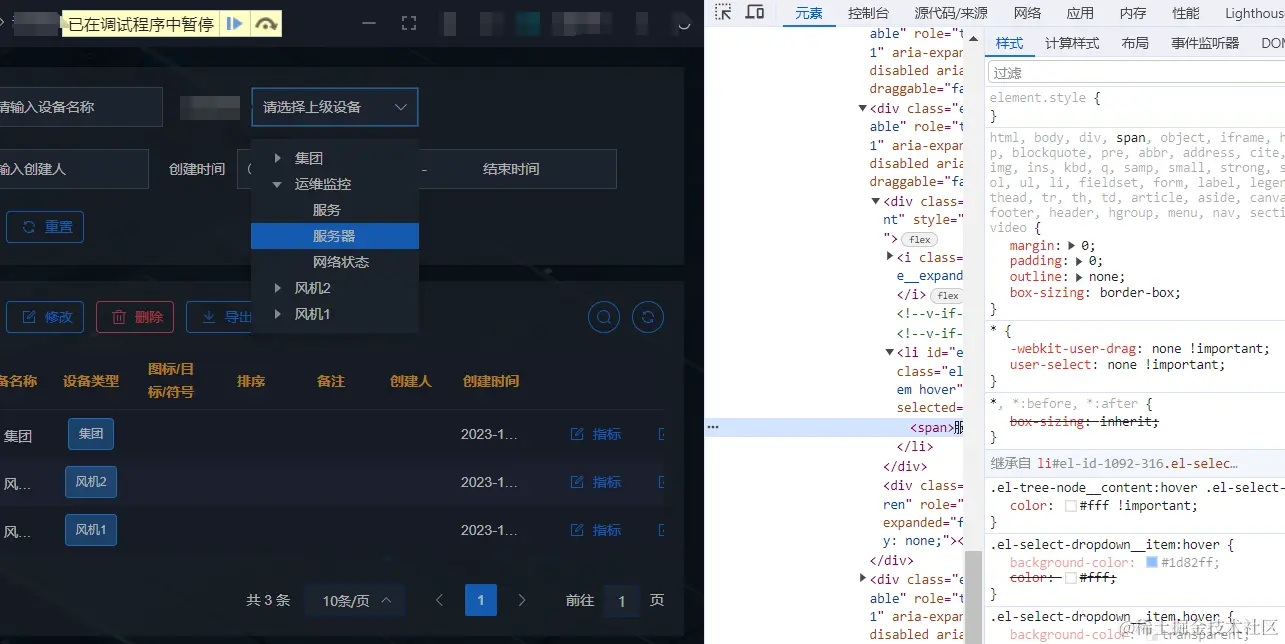Click the refresh icon on the 重置 button

pyautogui.click(x=29, y=227)
